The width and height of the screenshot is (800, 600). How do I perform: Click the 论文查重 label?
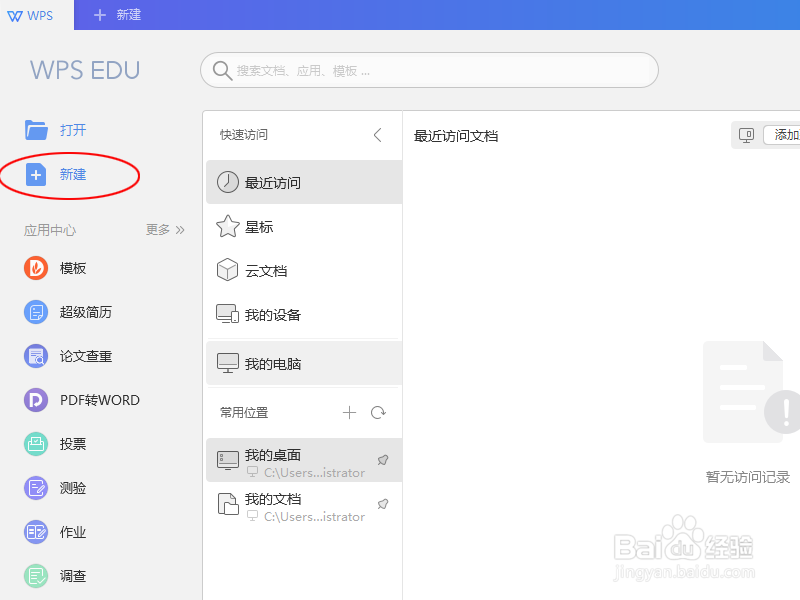click(86, 356)
